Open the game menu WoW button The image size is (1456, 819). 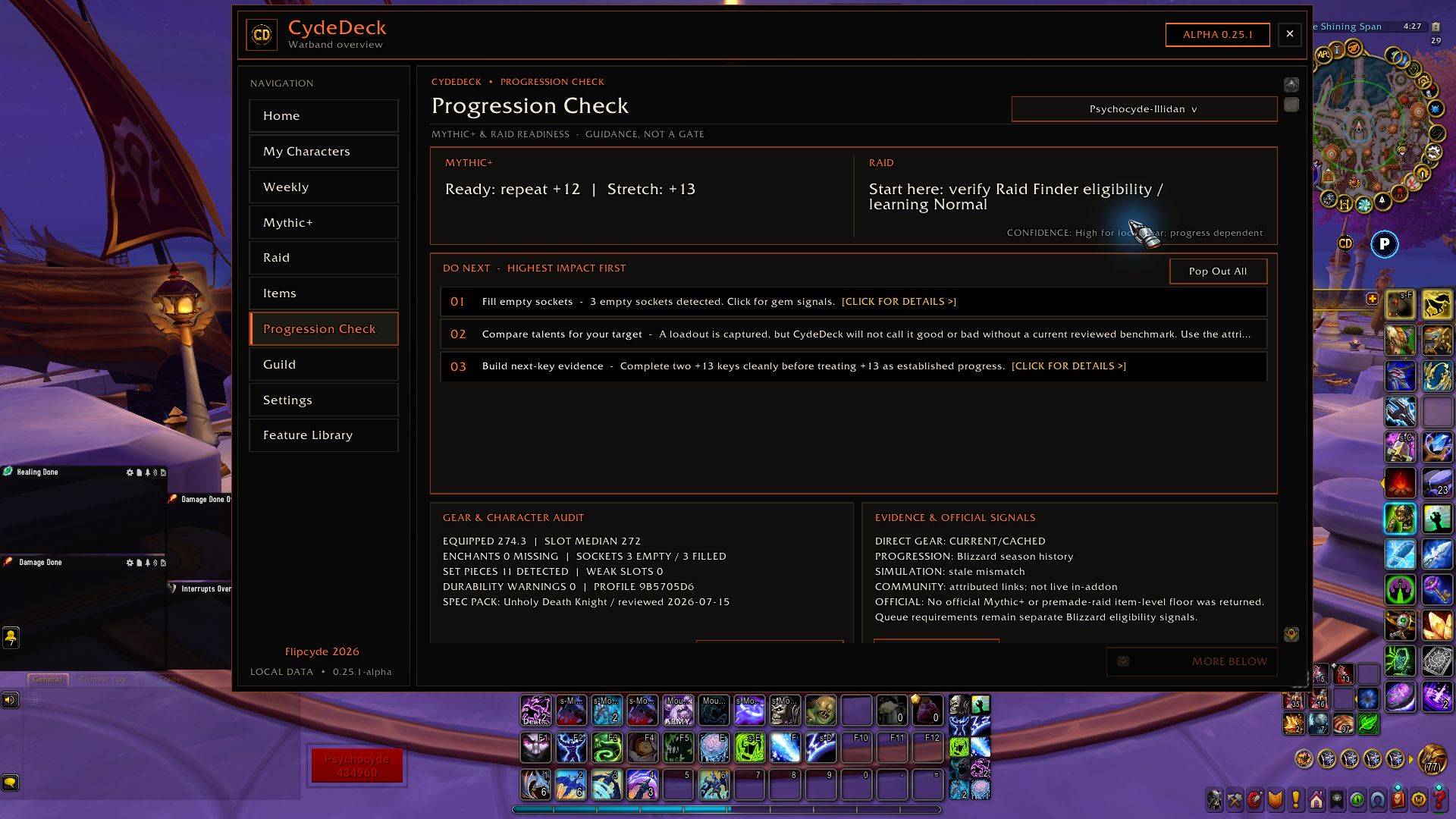1419,799
